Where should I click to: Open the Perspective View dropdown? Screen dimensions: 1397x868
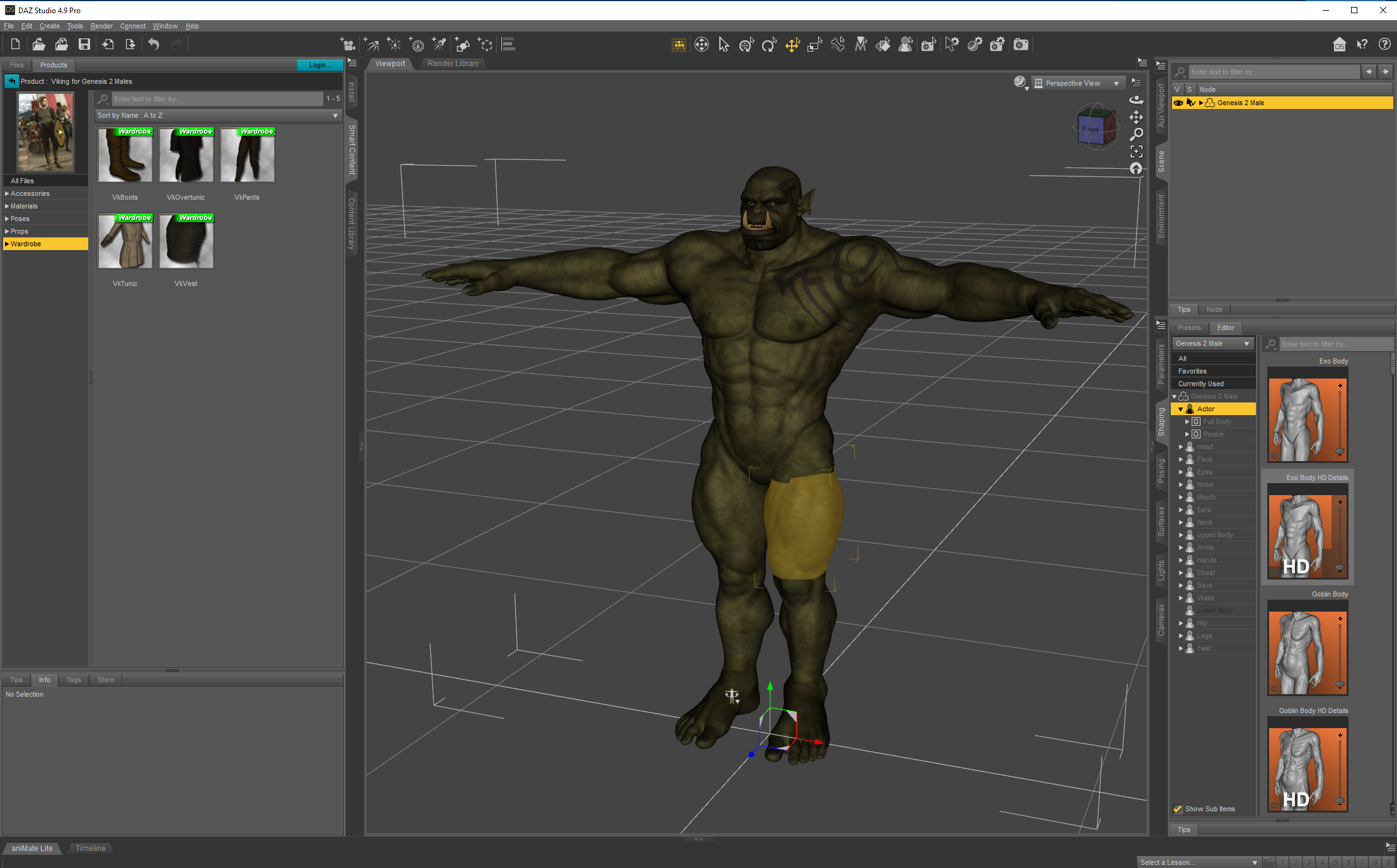pyautogui.click(x=1078, y=83)
